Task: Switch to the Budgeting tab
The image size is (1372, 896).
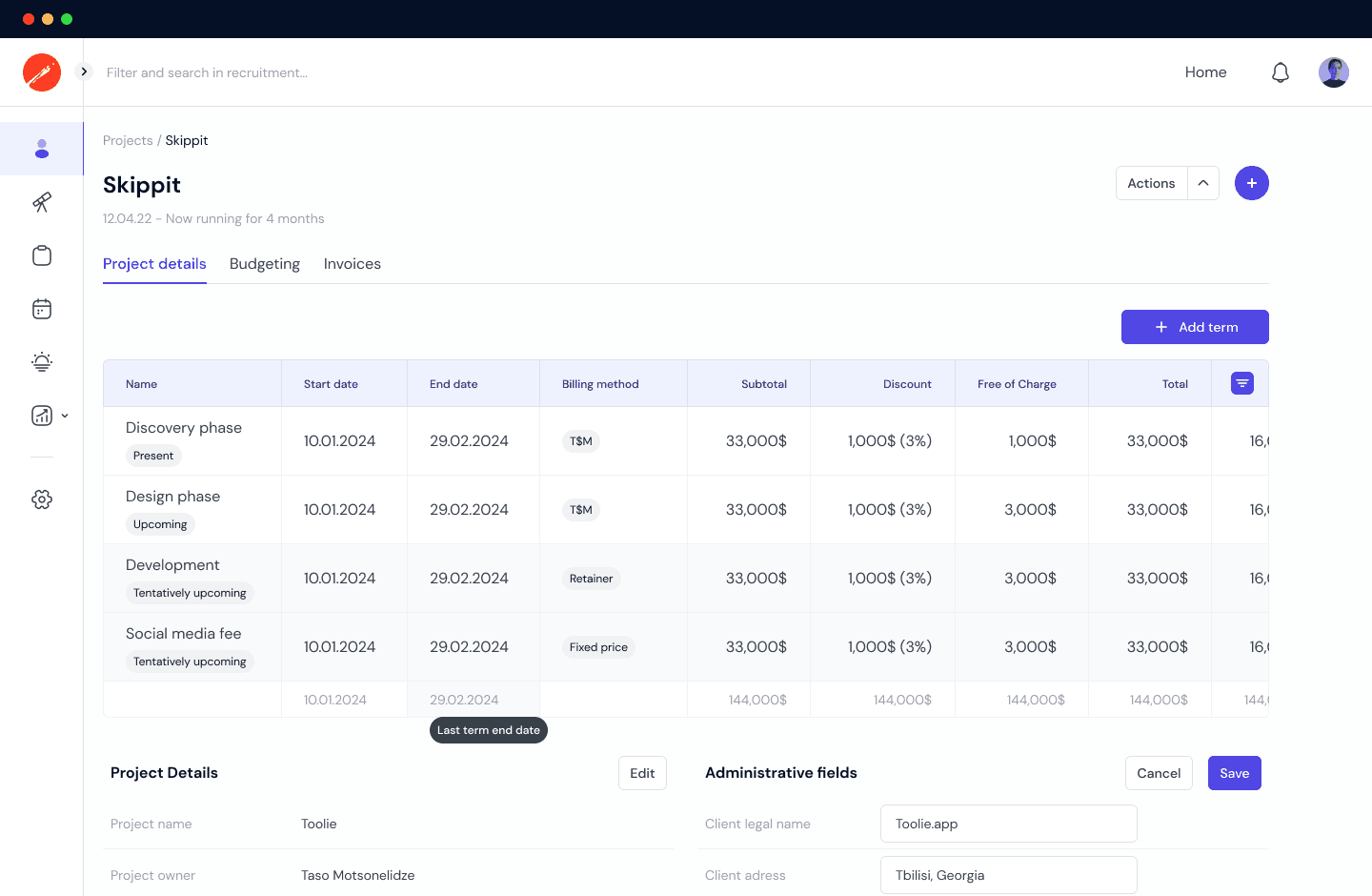Action: [265, 263]
